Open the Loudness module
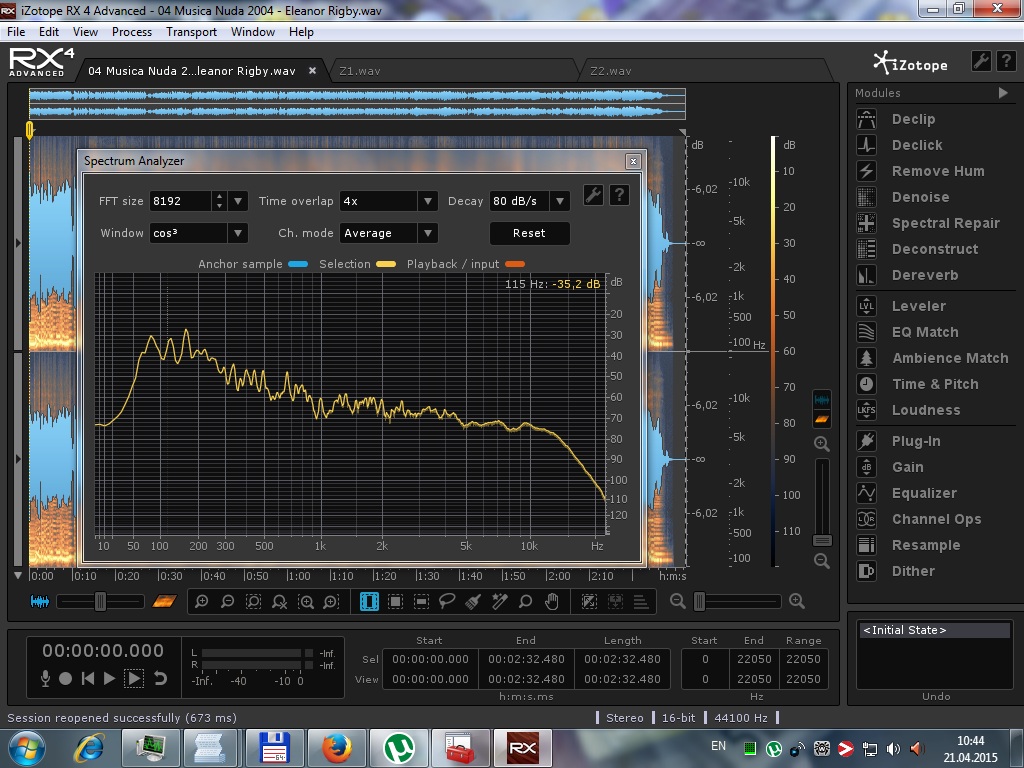This screenshot has width=1024, height=768. click(926, 410)
